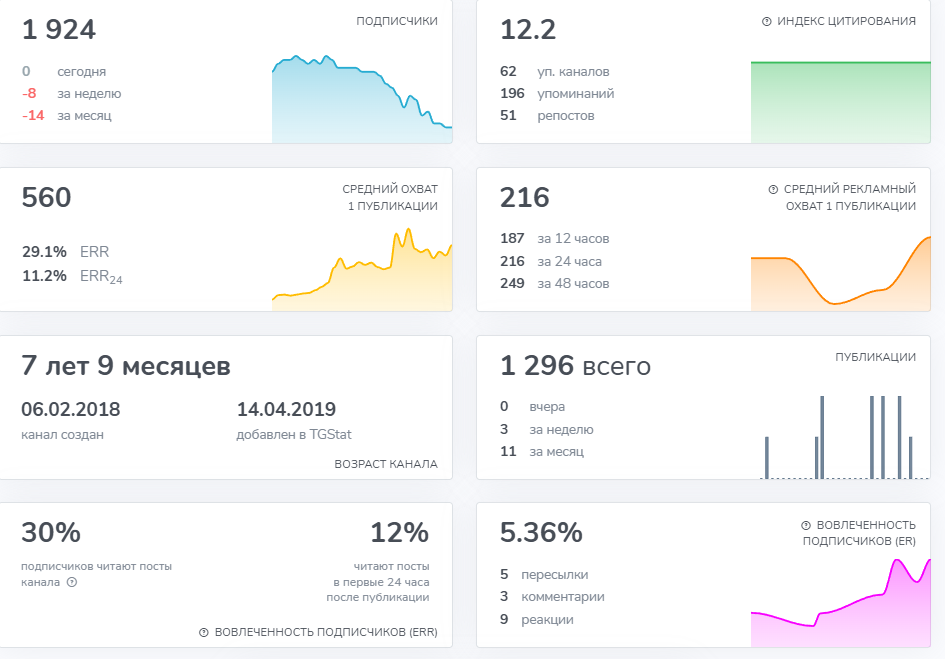Click the blue subscribers trend chart
Viewport: 945px width, 659px height.
click(361, 100)
